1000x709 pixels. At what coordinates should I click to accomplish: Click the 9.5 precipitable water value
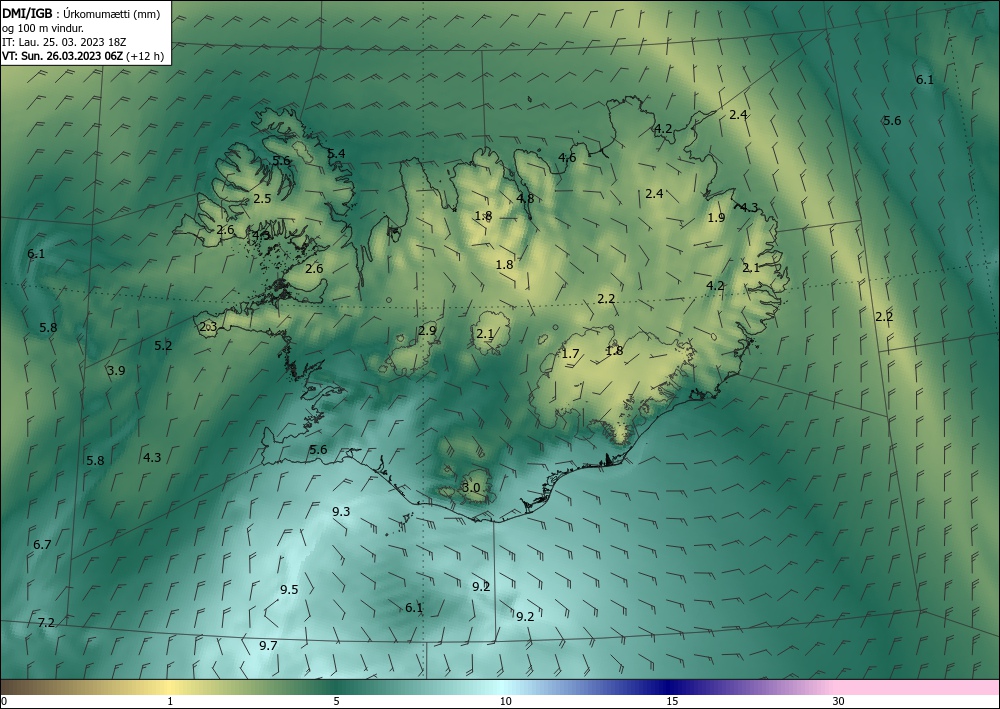[x=289, y=589]
